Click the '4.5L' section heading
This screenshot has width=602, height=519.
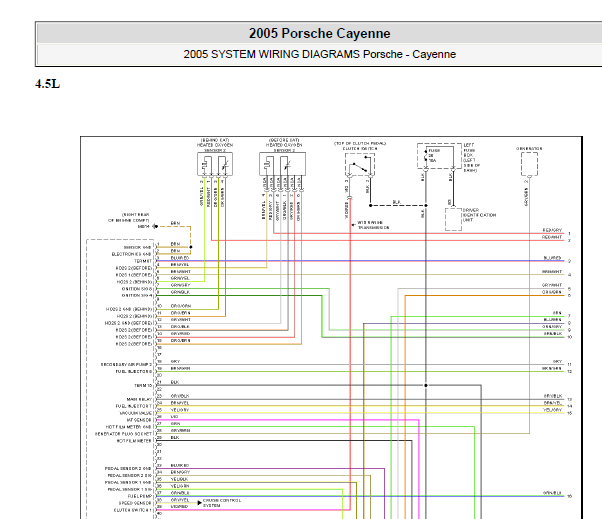click(48, 84)
